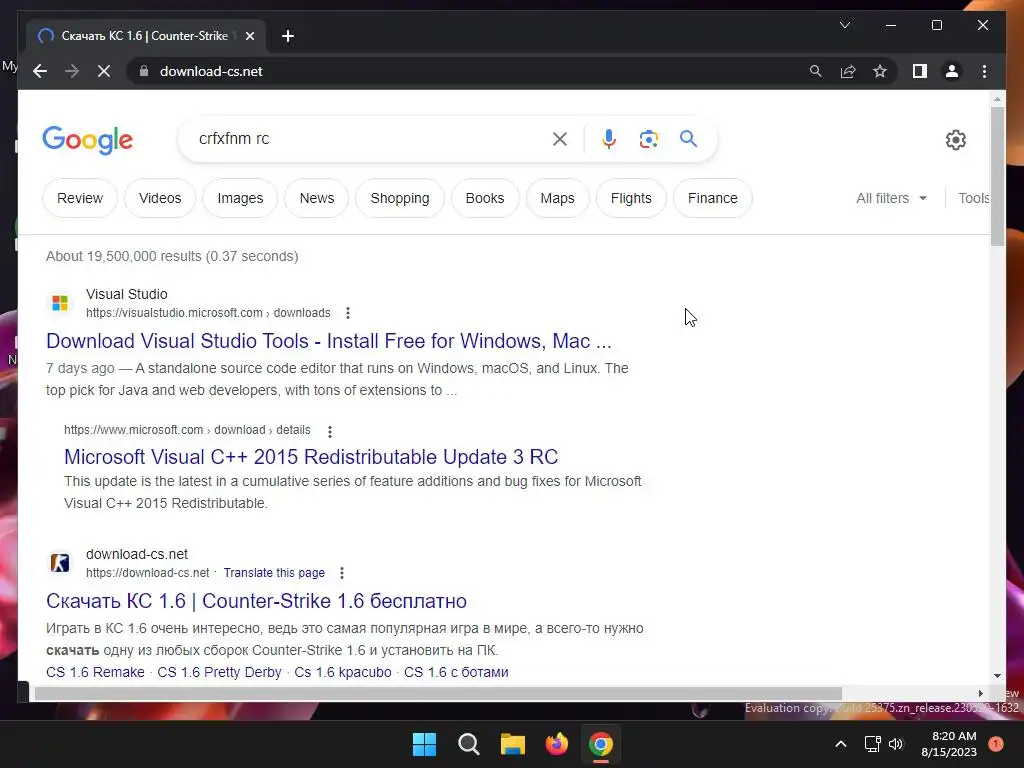Open a new browser tab
The image size is (1024, 768).
pos(288,36)
